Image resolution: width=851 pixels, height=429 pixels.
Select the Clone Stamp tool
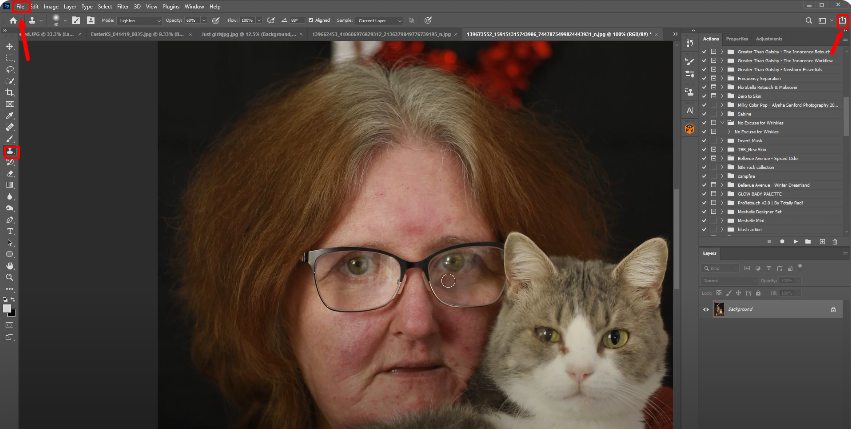click(10, 152)
